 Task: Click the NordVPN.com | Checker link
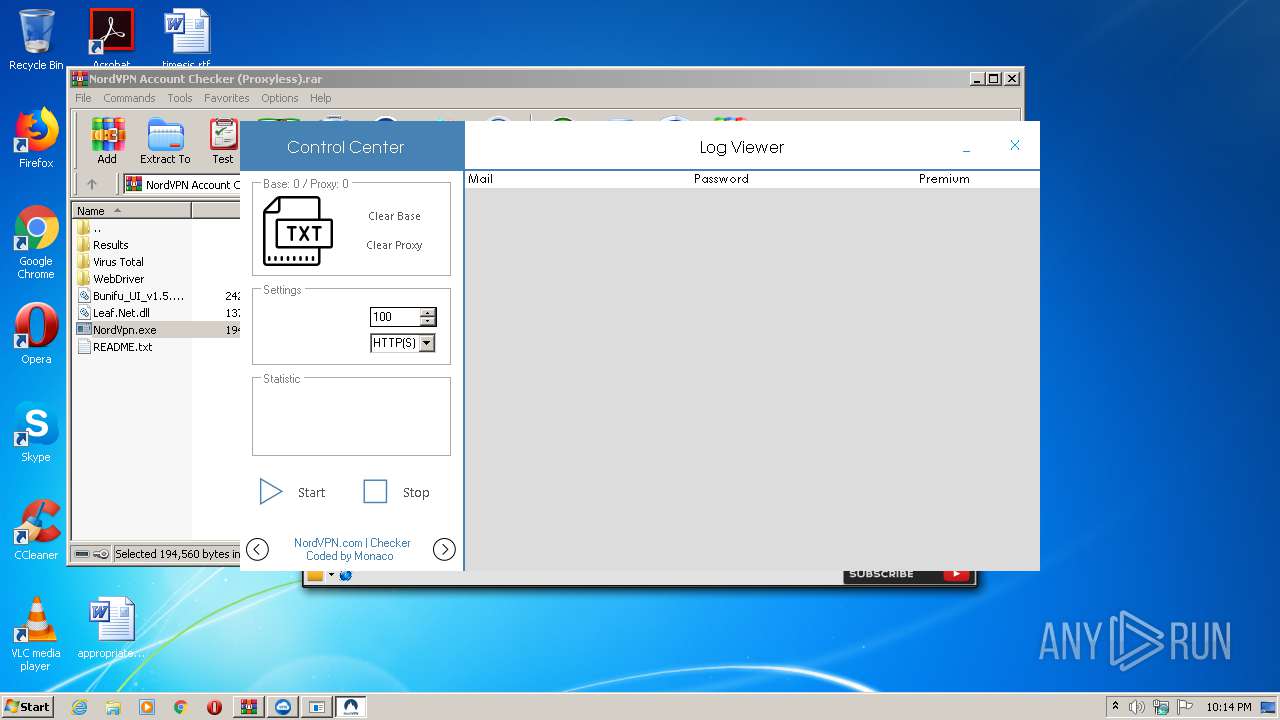point(352,543)
